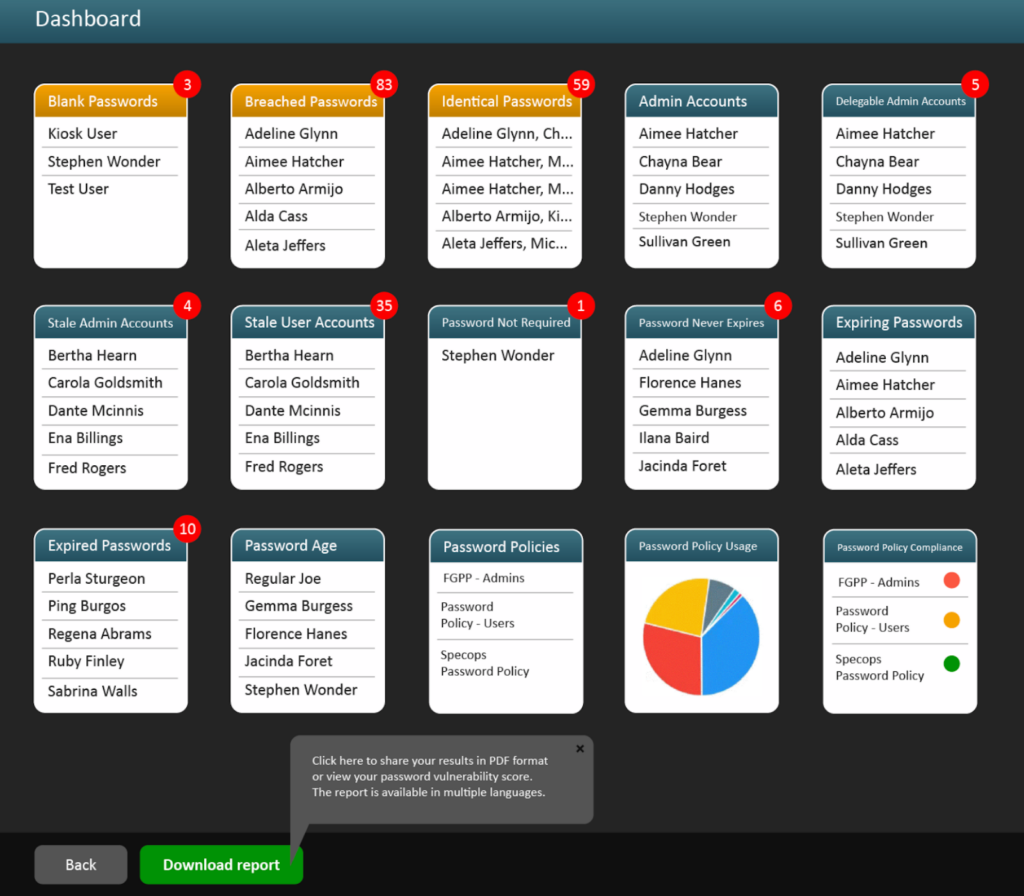Click the Blank Passwords count badge
Image resolution: width=1024 pixels, height=896 pixels.
tap(187, 85)
